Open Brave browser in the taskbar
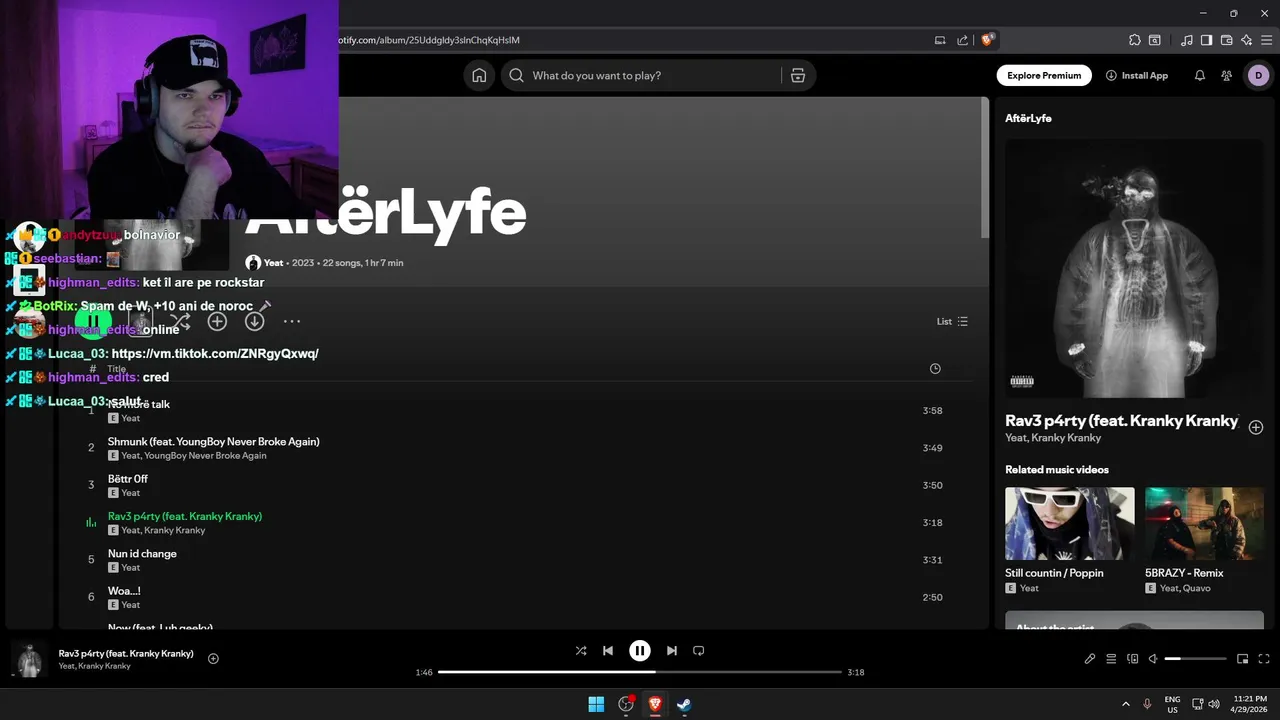Screen dimensions: 1280x720 [655, 704]
